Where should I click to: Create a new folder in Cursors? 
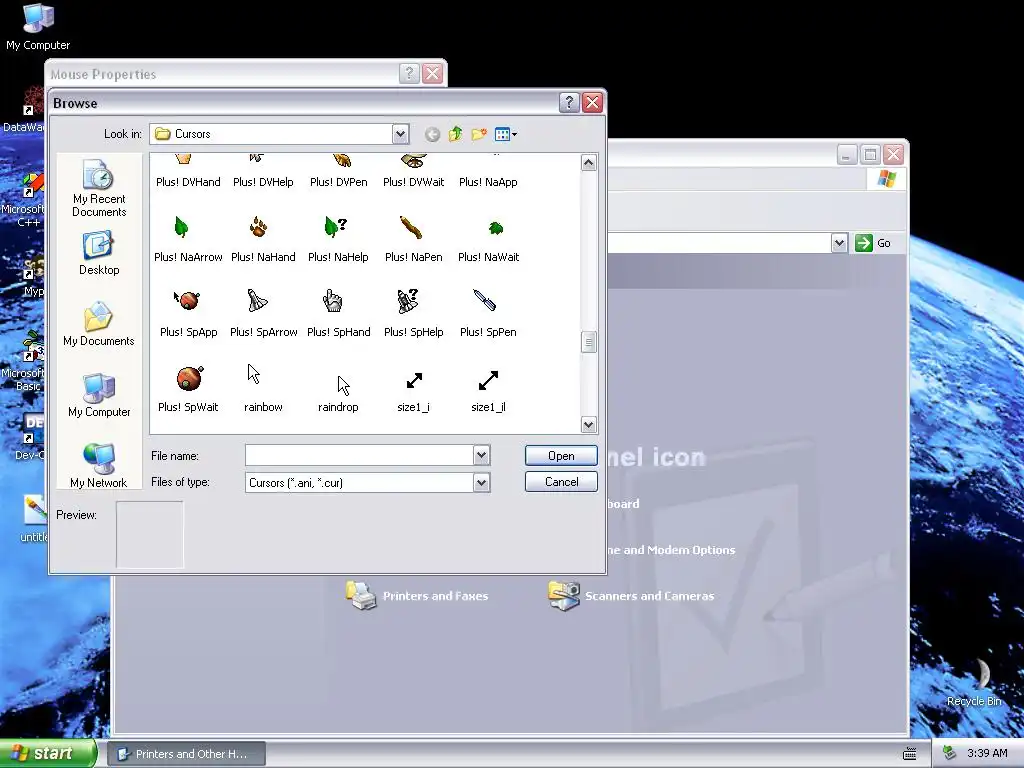[x=479, y=135]
